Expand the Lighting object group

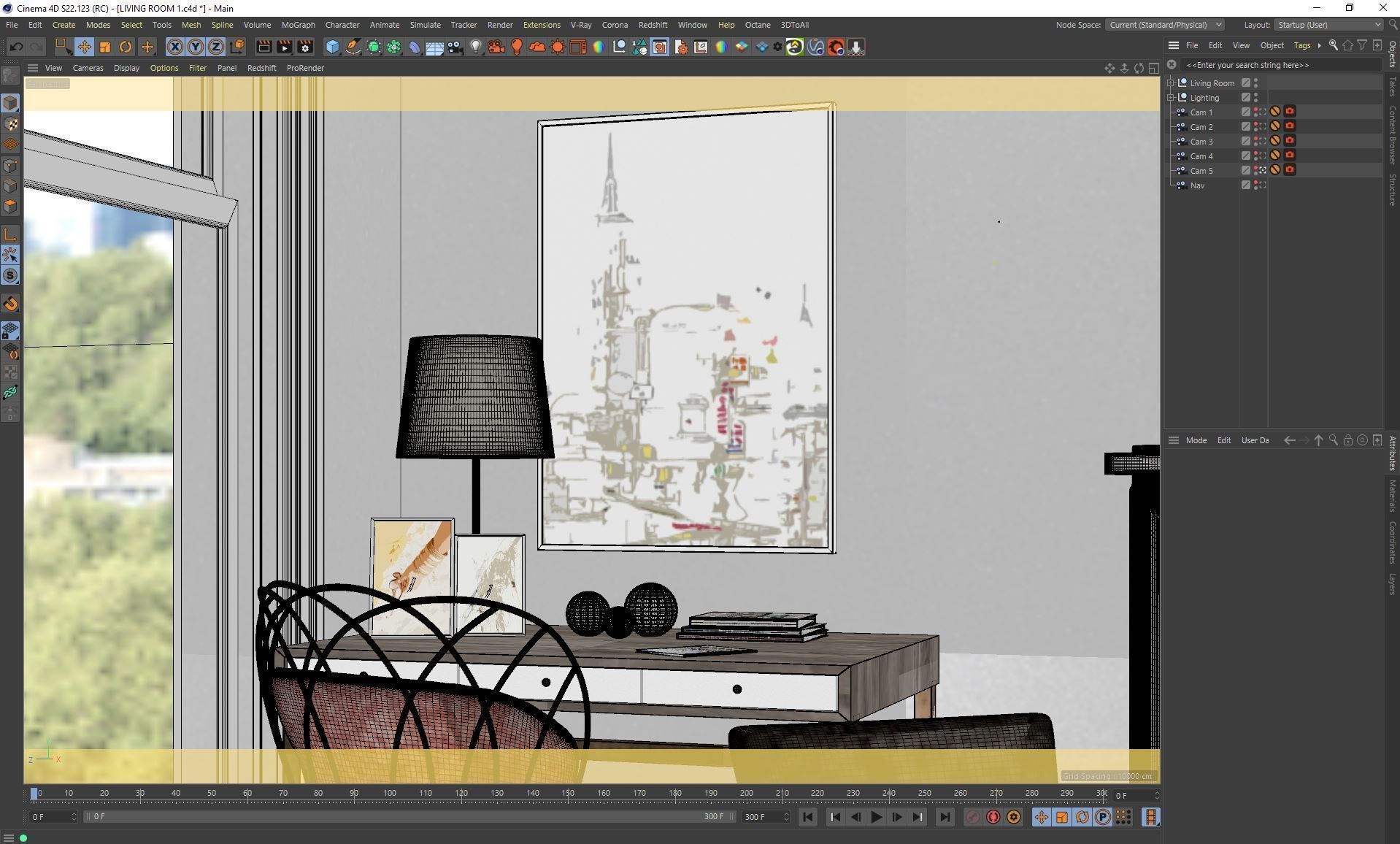[x=1171, y=97]
